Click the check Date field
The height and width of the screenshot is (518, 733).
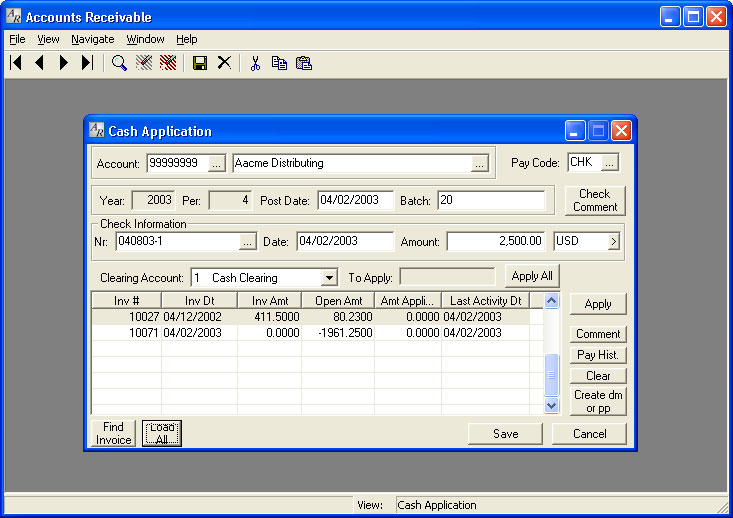click(345, 241)
